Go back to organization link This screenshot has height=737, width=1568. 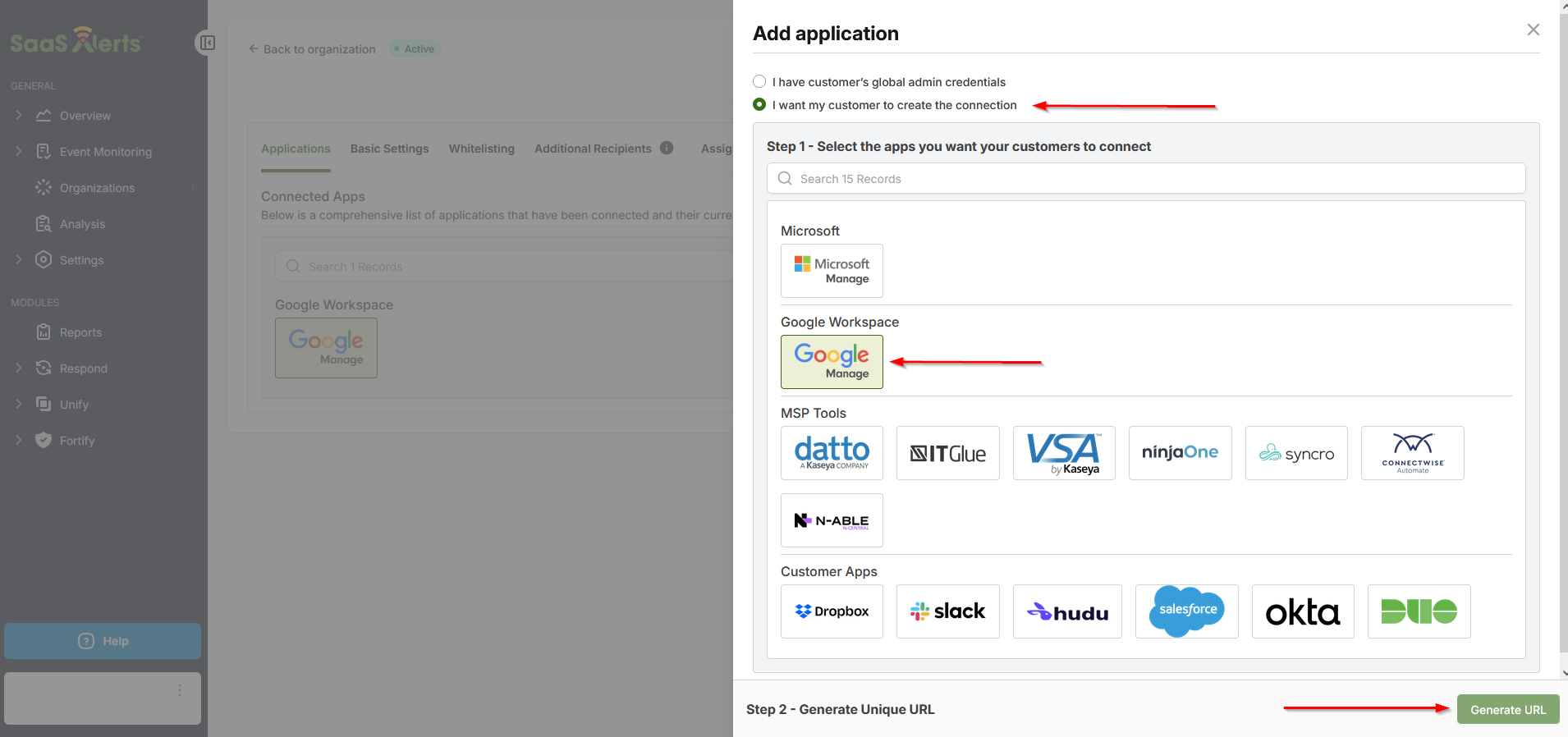312,49
